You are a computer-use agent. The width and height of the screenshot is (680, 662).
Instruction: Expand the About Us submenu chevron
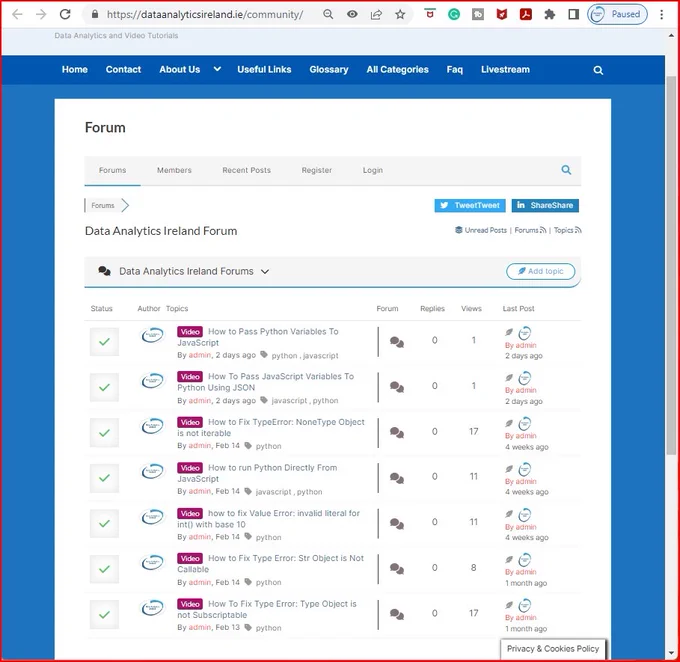coord(217,69)
